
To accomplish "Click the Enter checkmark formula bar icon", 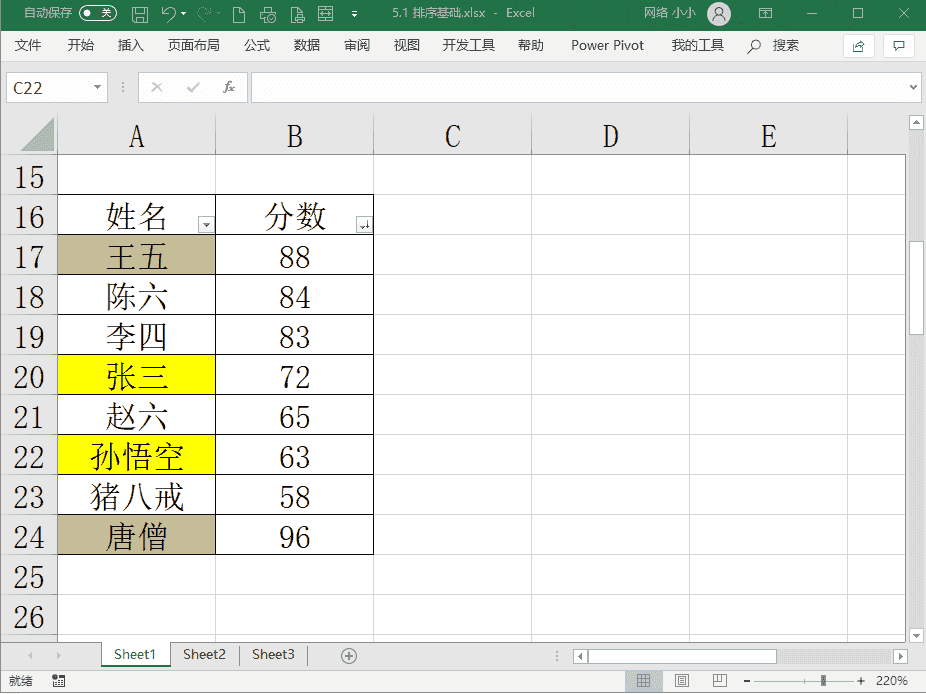I will (193, 88).
